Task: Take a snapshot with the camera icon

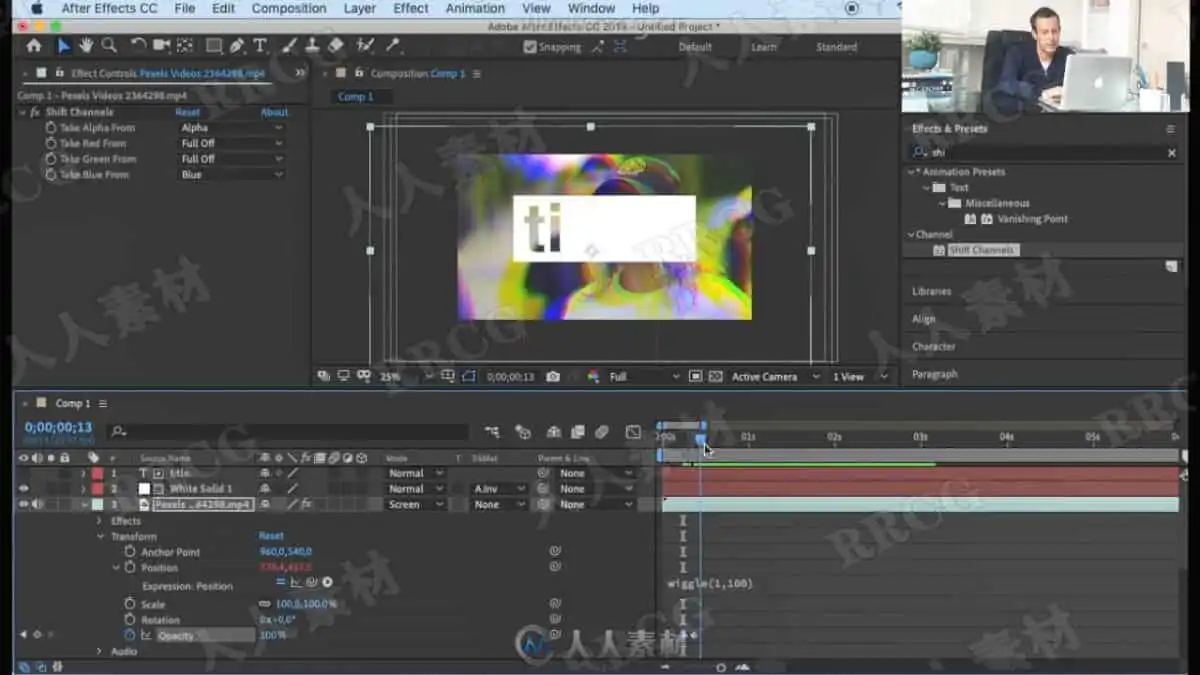Action: (553, 377)
